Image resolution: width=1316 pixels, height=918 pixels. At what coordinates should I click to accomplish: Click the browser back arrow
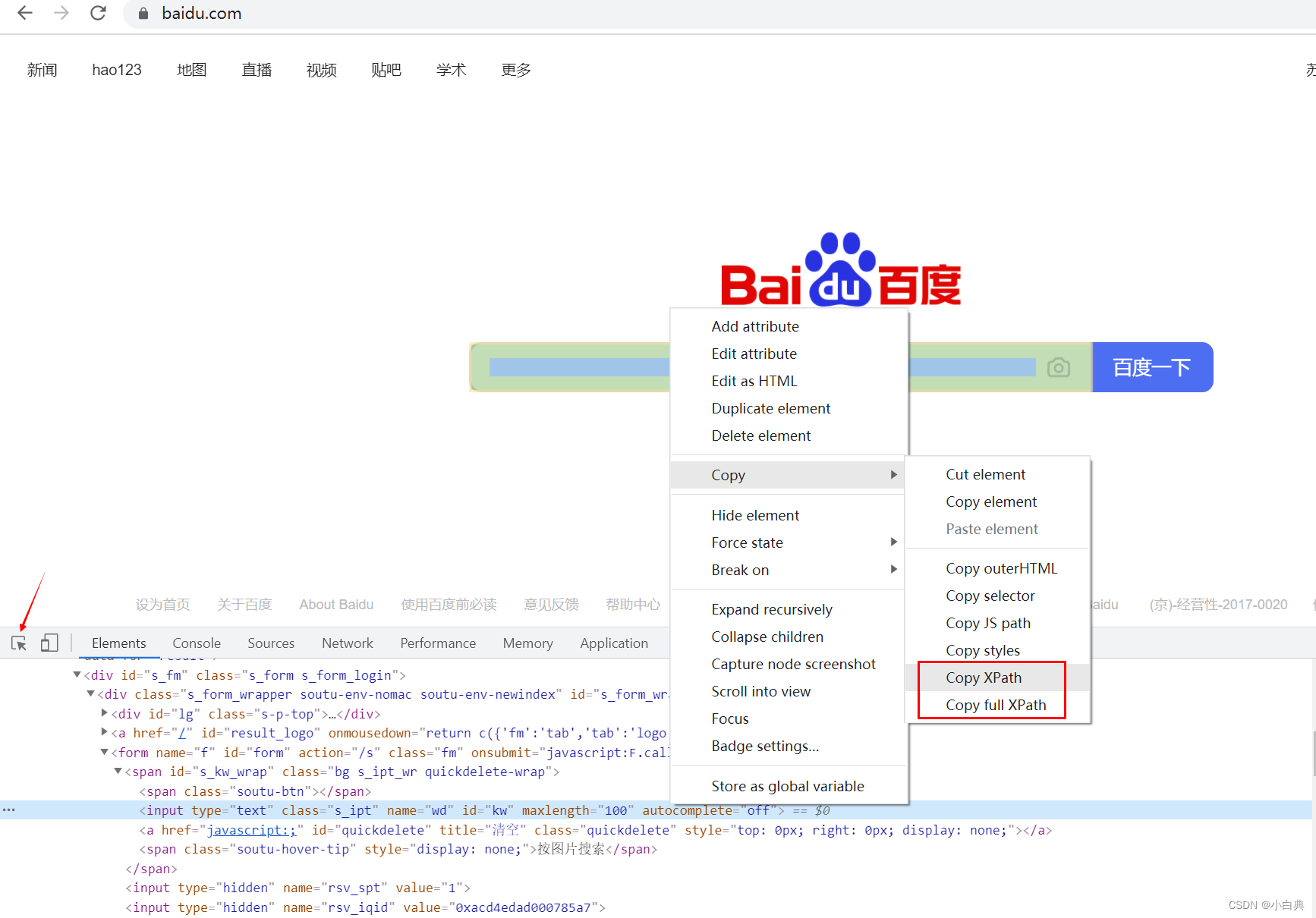[x=25, y=13]
